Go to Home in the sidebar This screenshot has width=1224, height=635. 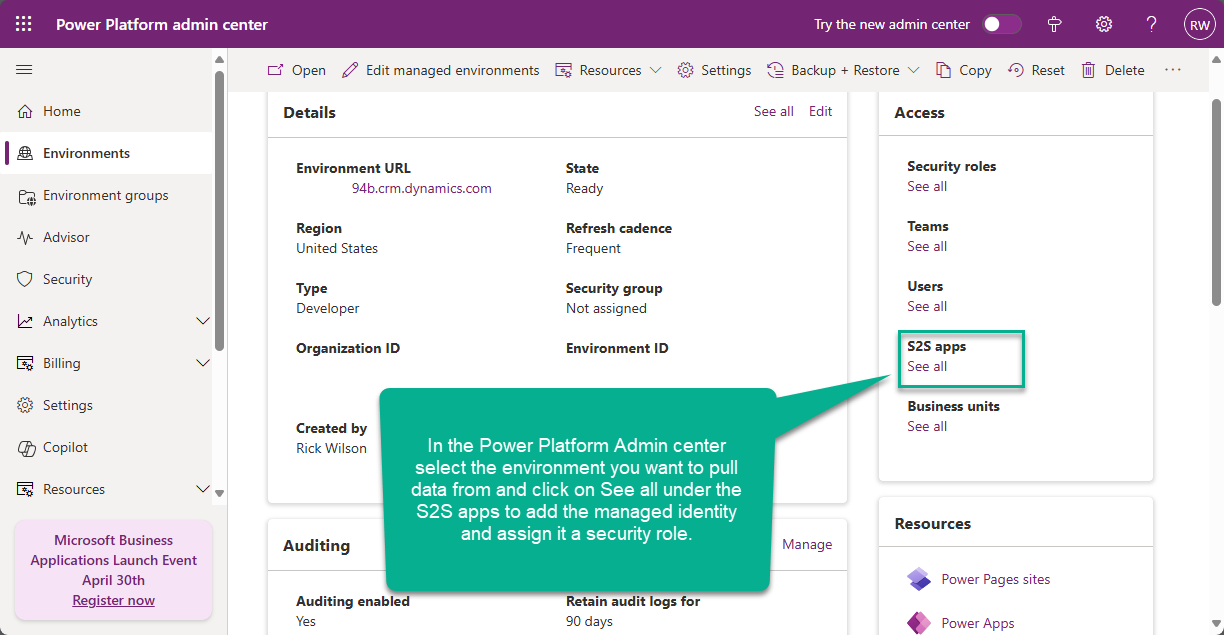coord(107,111)
